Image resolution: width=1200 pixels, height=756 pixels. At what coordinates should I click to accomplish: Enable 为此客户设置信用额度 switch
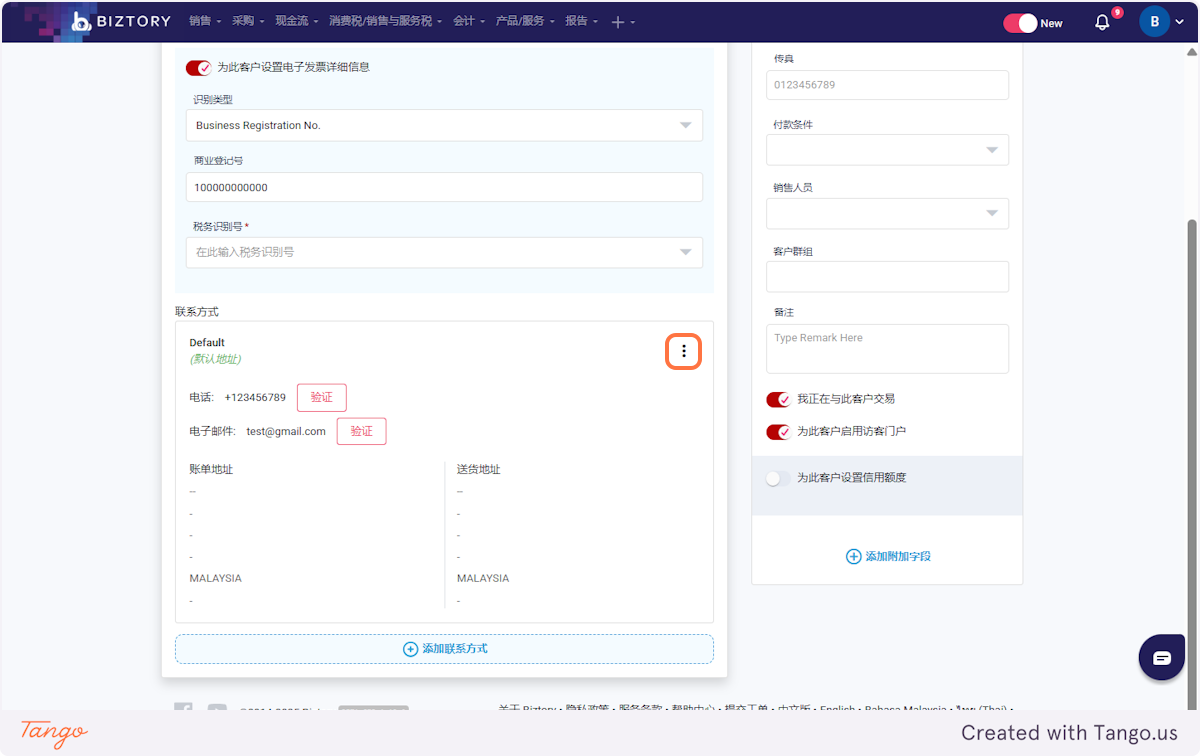(778, 478)
